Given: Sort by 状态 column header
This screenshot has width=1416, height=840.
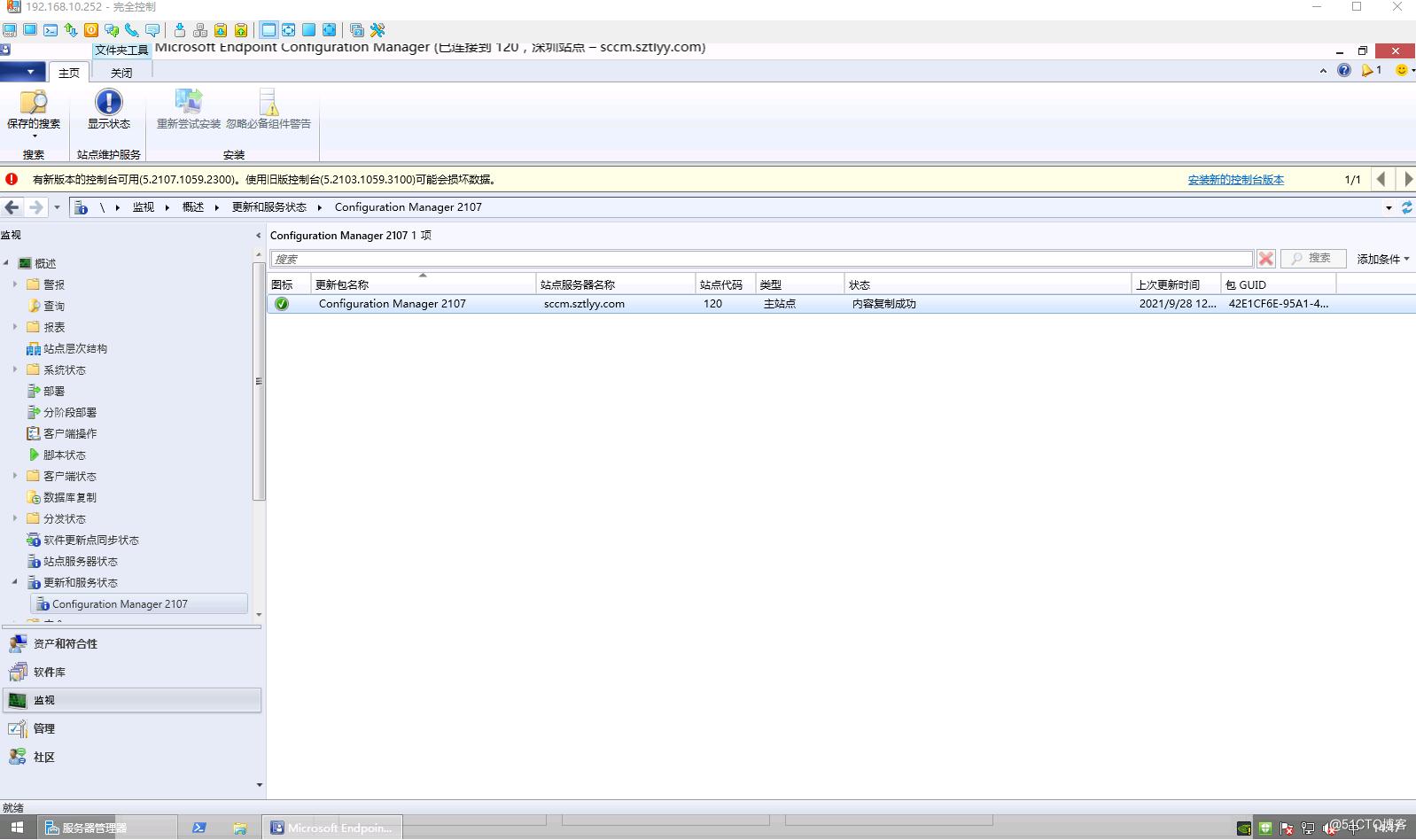Looking at the screenshot, I should tap(988, 284).
